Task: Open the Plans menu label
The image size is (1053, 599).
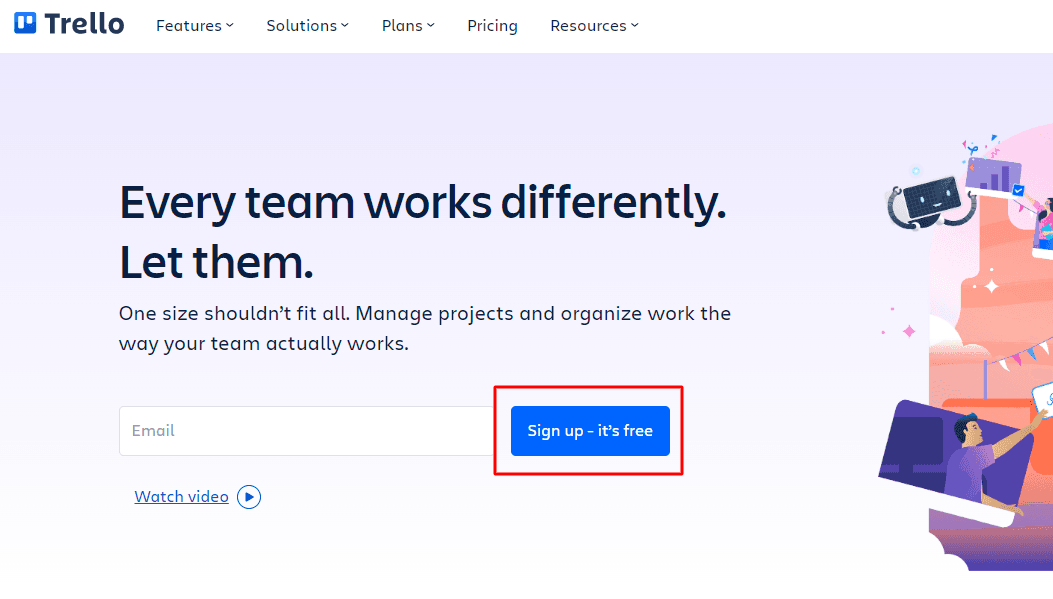Action: 402,26
